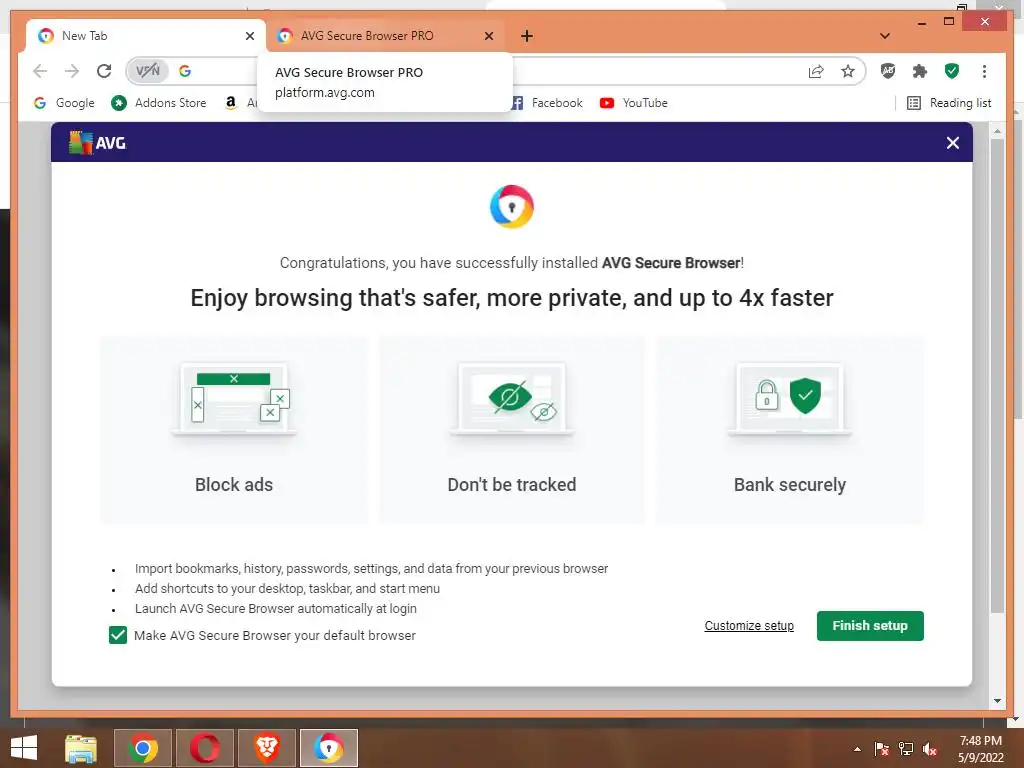The image size is (1024, 768).
Task: Open the green Security & Privacy shield
Action: pyautogui.click(x=952, y=71)
